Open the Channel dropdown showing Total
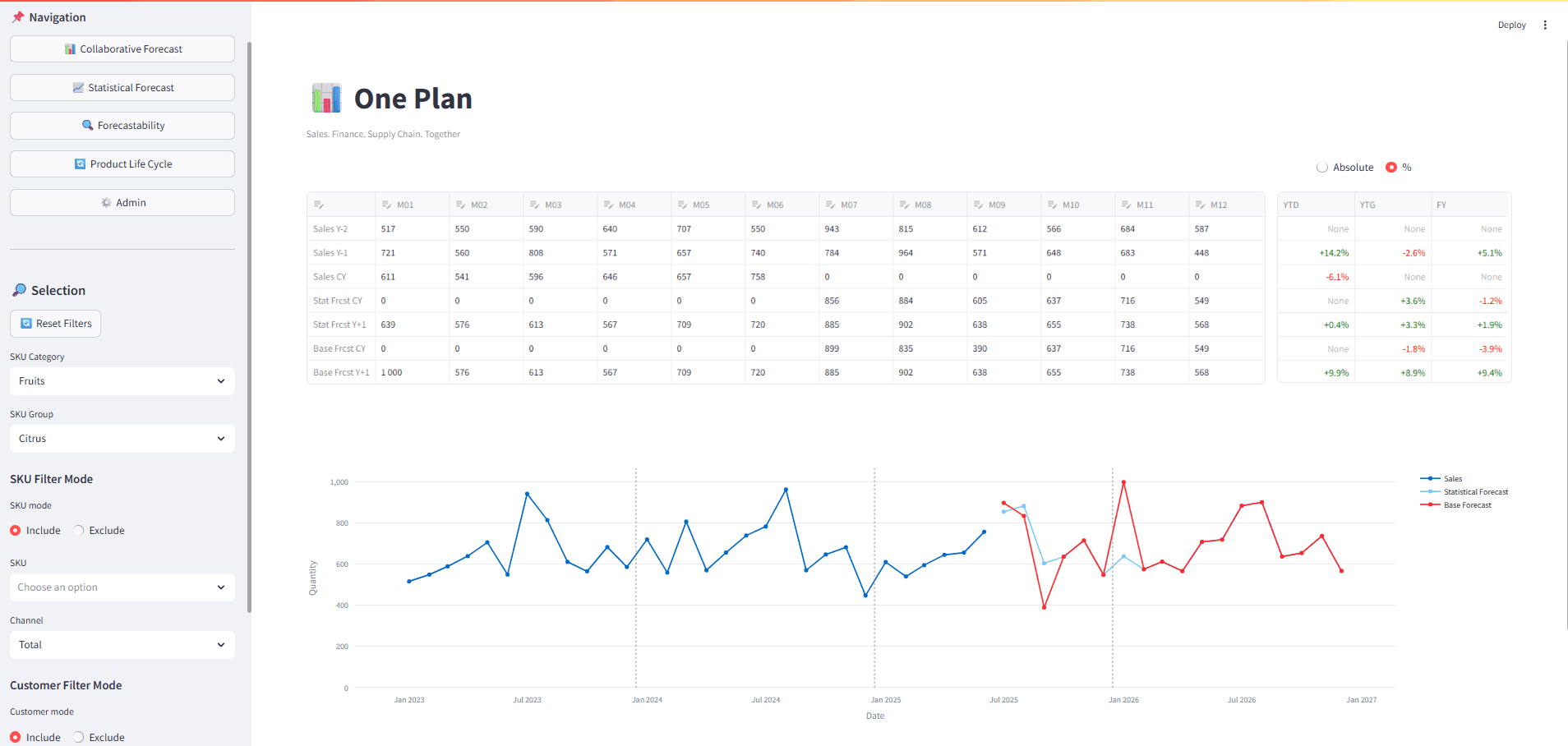1568x746 pixels. click(122, 644)
